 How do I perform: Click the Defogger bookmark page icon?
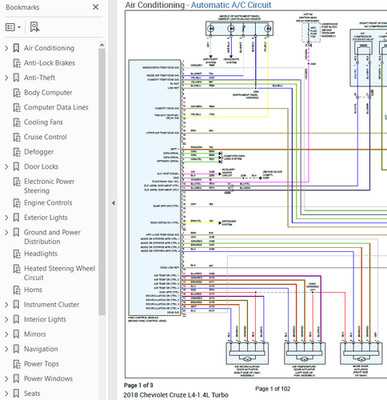coord(16,152)
